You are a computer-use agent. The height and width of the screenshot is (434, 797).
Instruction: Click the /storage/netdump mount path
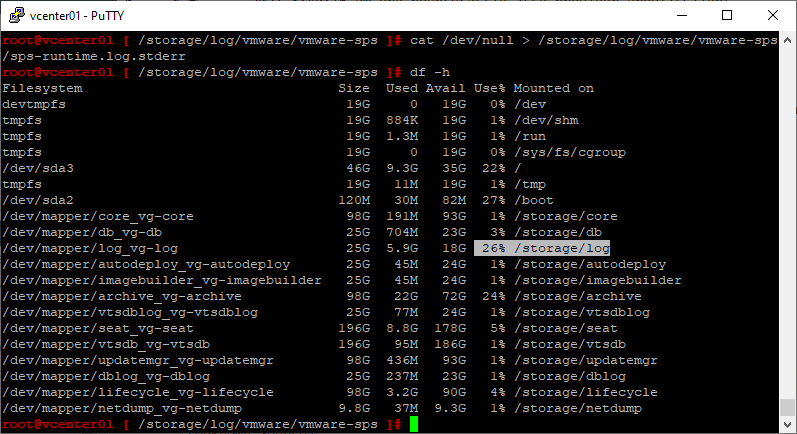point(577,408)
